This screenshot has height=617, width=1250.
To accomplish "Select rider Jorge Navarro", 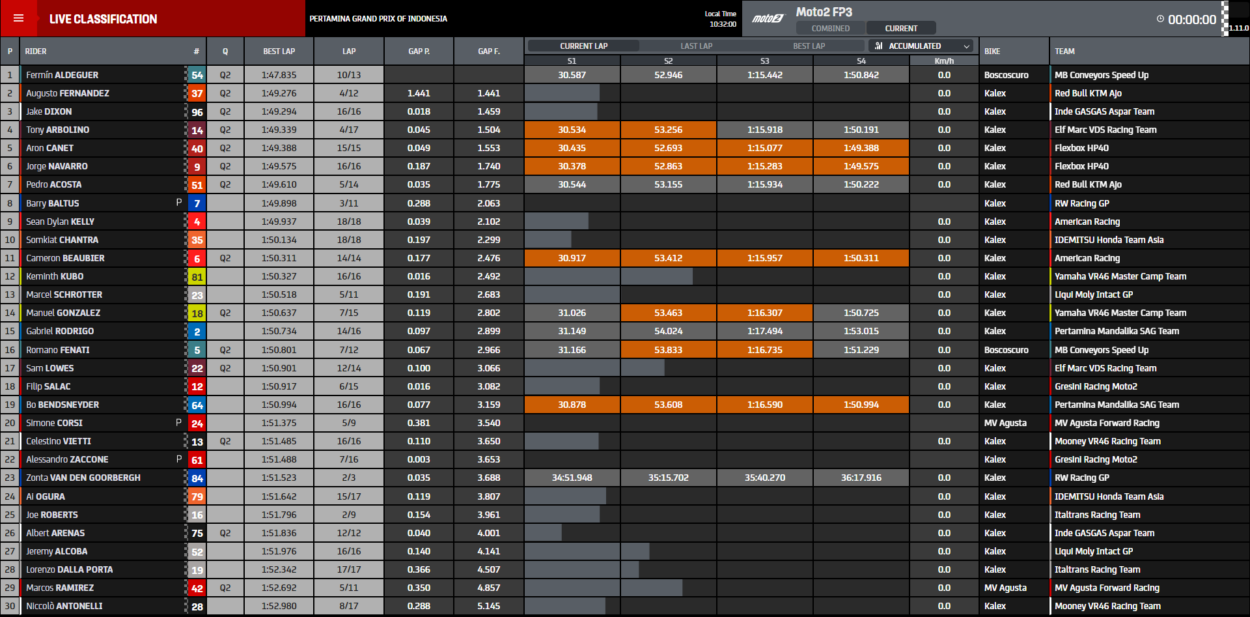I will click(x=57, y=166).
